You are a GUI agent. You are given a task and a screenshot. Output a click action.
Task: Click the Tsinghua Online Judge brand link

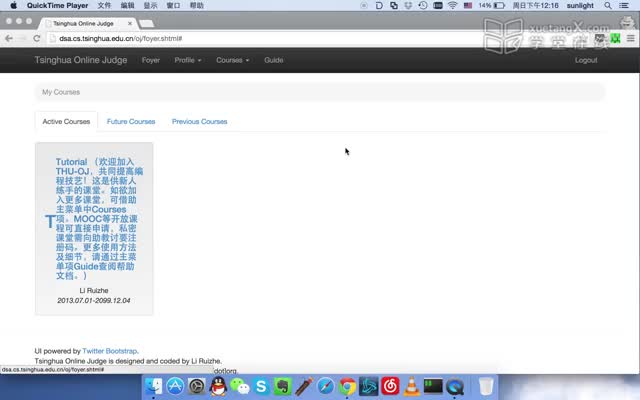(81, 60)
